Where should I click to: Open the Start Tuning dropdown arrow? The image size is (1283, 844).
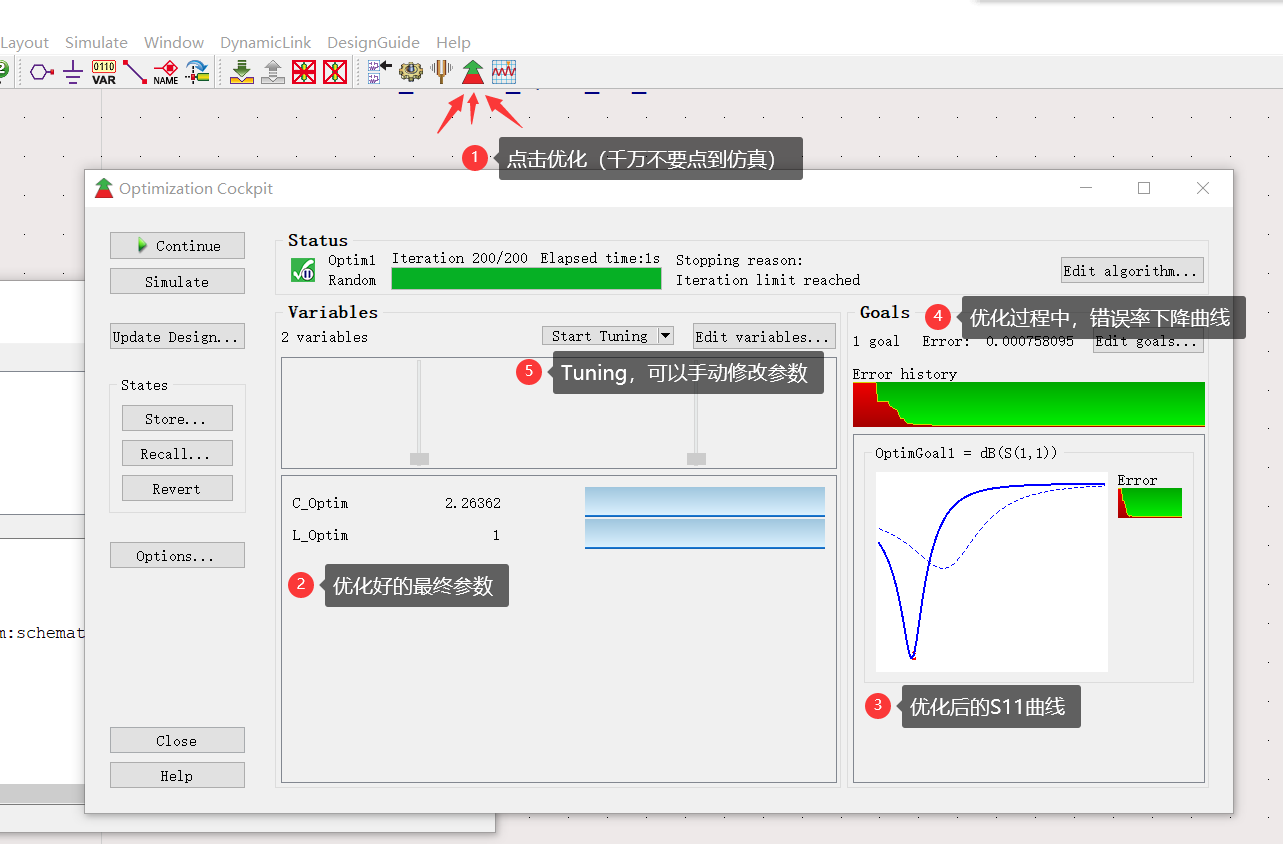[x=665, y=335]
